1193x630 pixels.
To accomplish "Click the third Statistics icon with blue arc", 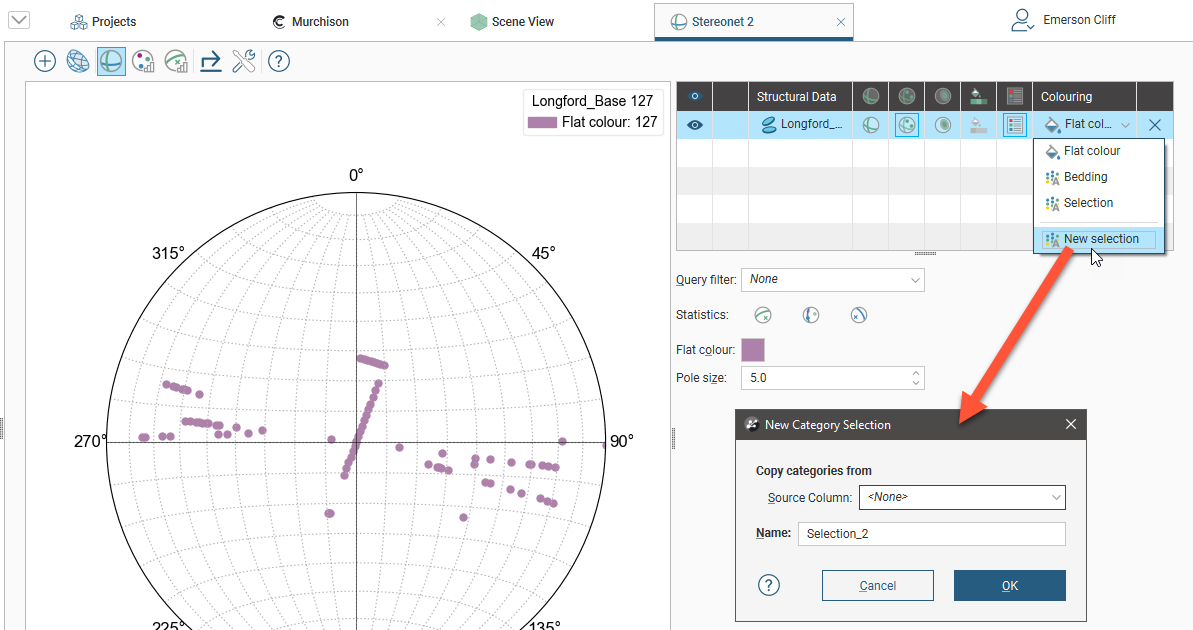I will [x=859, y=315].
